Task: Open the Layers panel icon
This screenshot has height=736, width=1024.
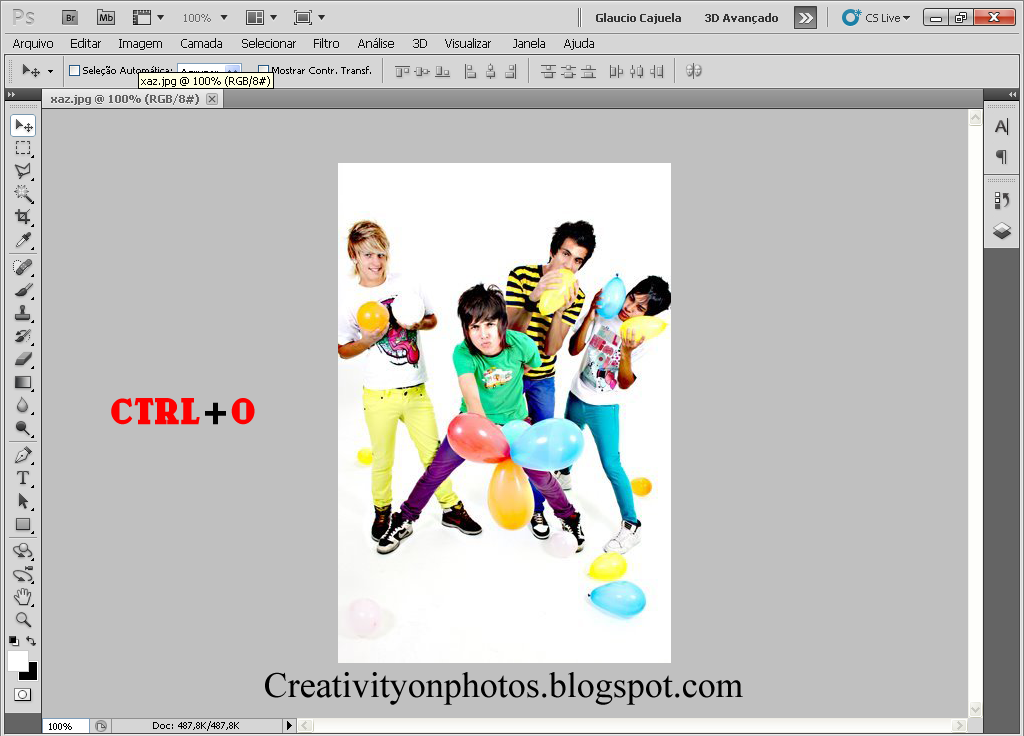Action: 1001,231
